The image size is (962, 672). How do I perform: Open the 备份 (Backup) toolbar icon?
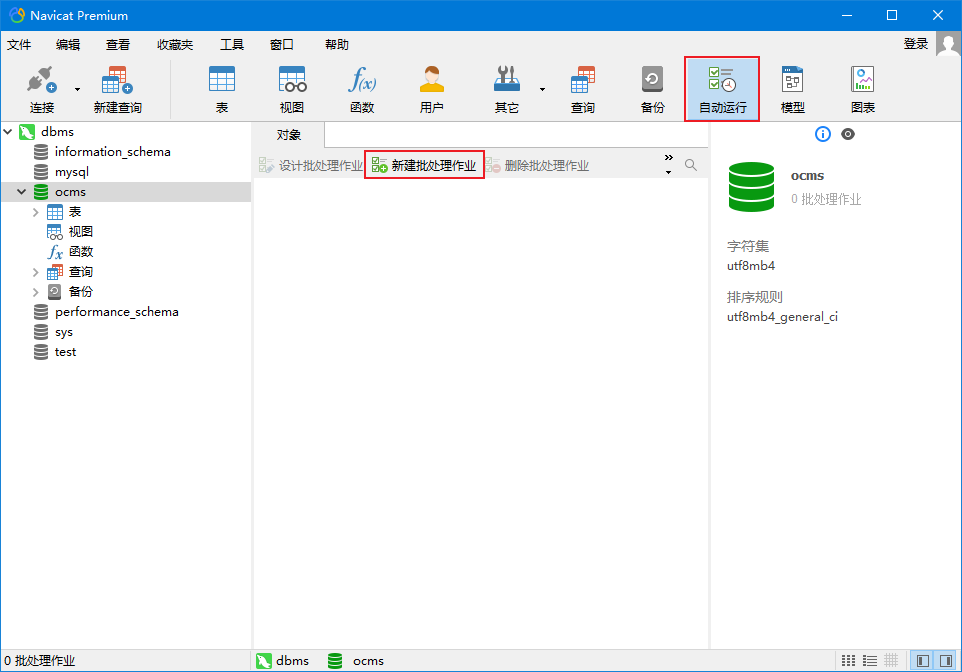point(652,89)
